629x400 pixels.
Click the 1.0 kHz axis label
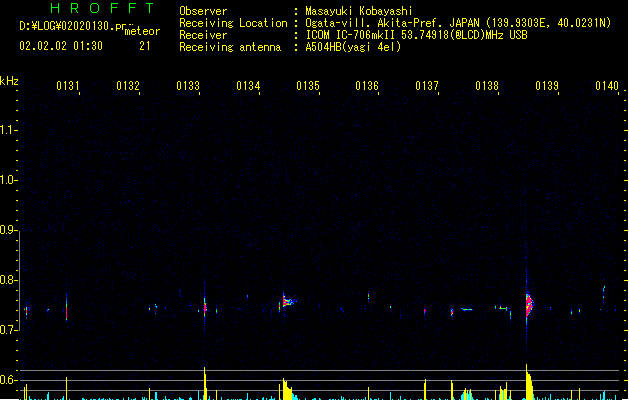[x=8, y=180]
